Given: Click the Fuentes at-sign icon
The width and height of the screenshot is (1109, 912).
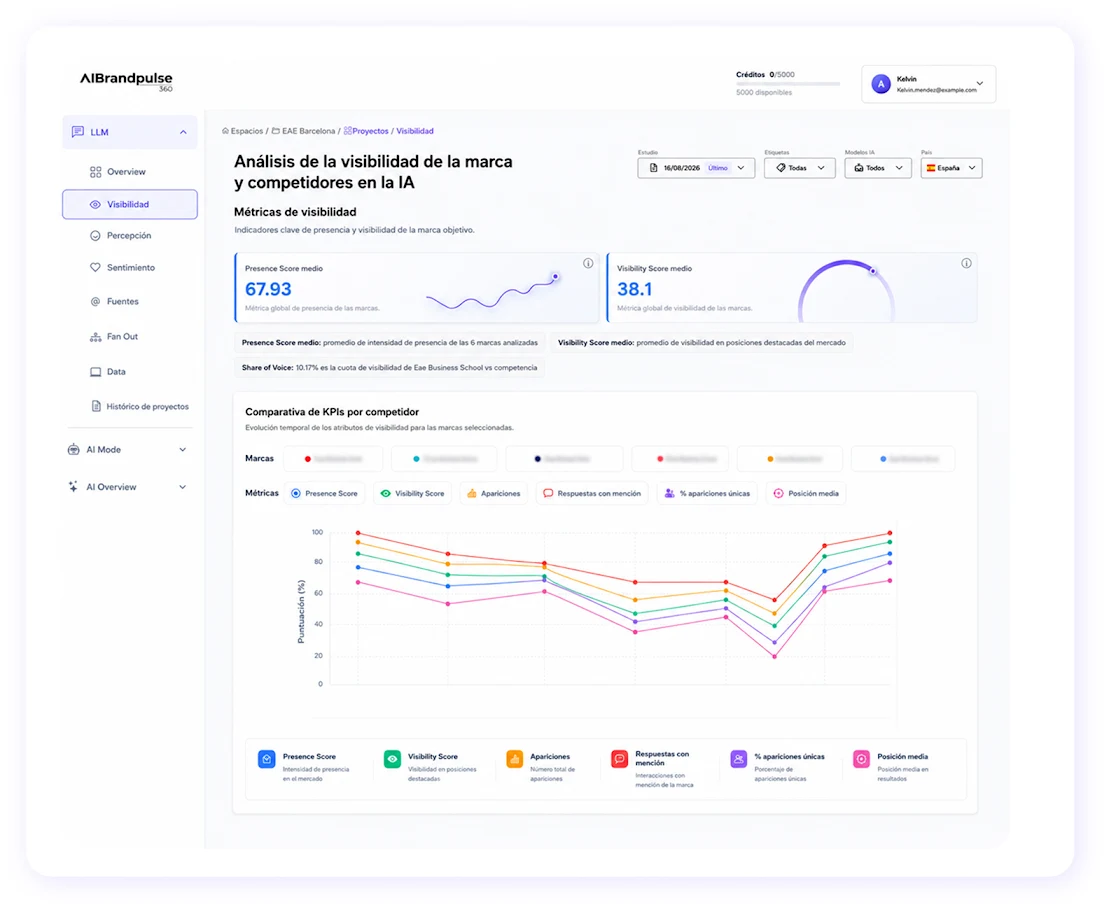Looking at the screenshot, I should pos(95,301).
